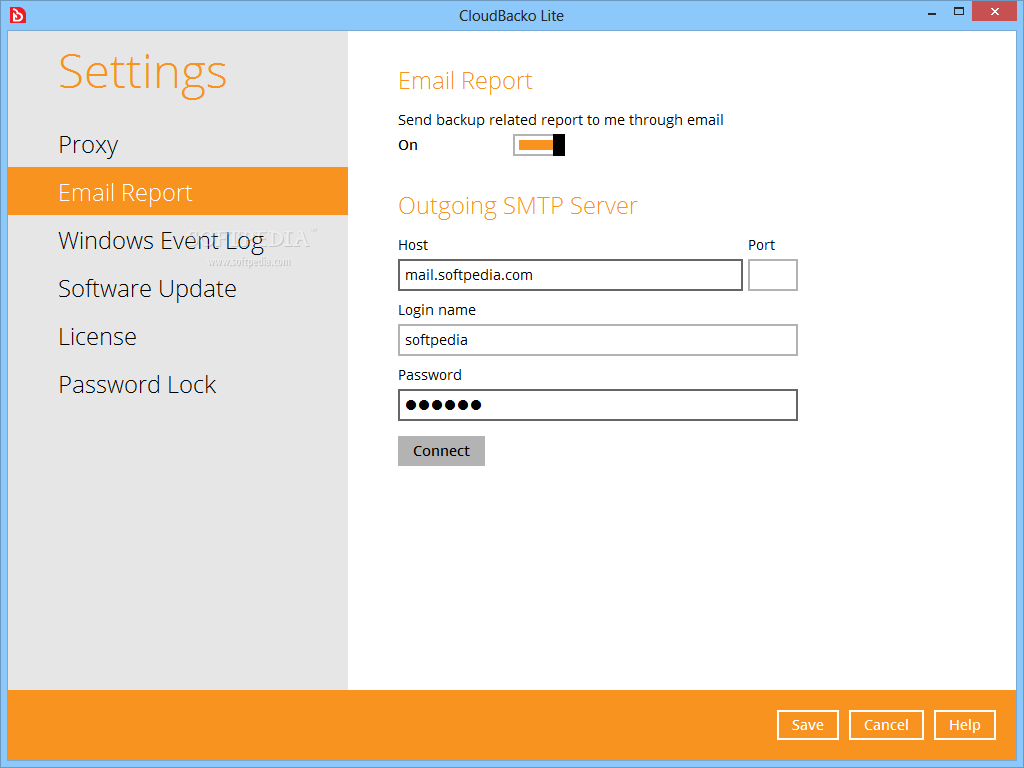
Task: Click the CloudBacko logo in title bar
Action: click(18, 14)
